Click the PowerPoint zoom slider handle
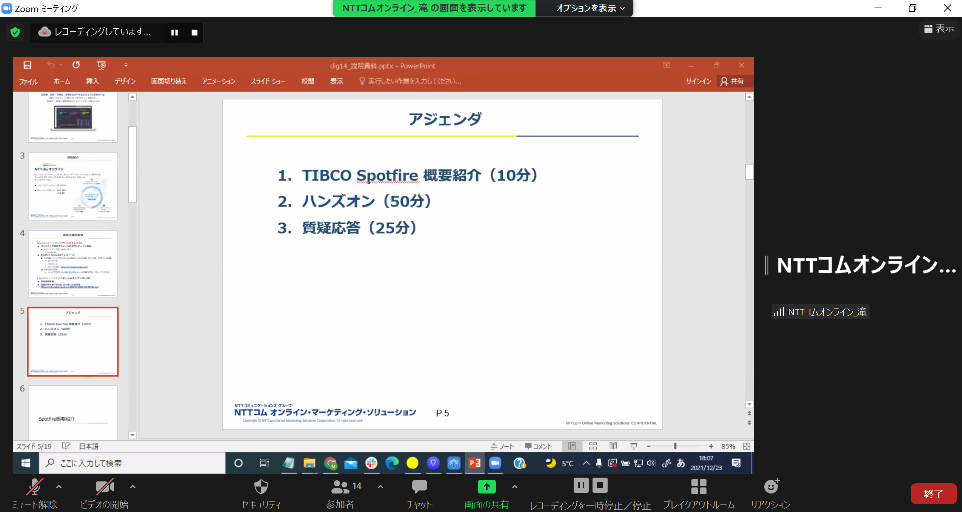The image size is (962, 512). (675, 446)
